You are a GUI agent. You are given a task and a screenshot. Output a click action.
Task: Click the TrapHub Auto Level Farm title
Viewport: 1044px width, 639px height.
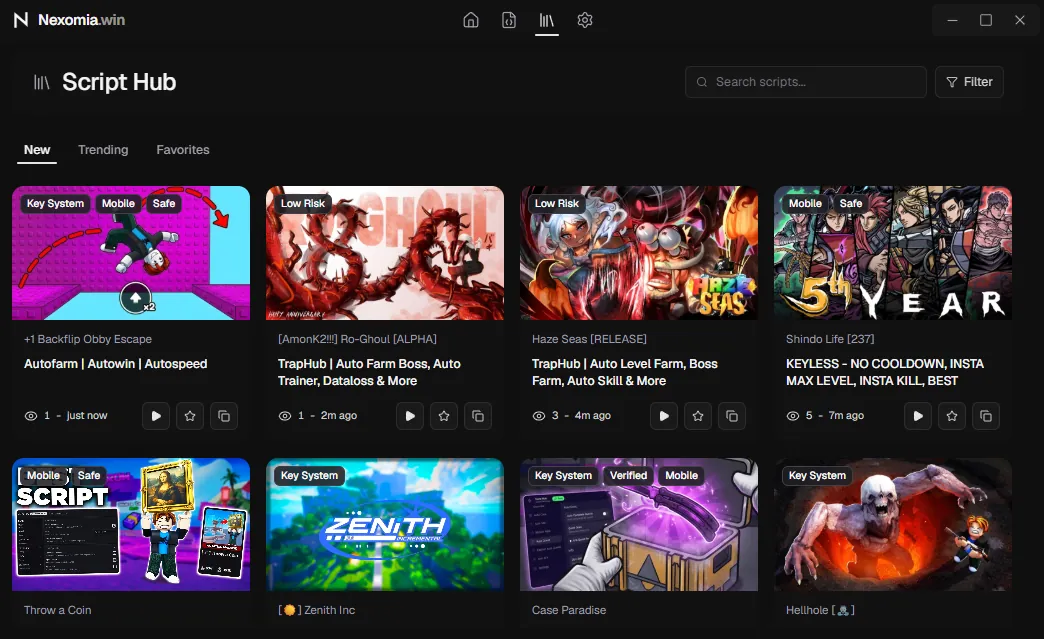[625, 373]
